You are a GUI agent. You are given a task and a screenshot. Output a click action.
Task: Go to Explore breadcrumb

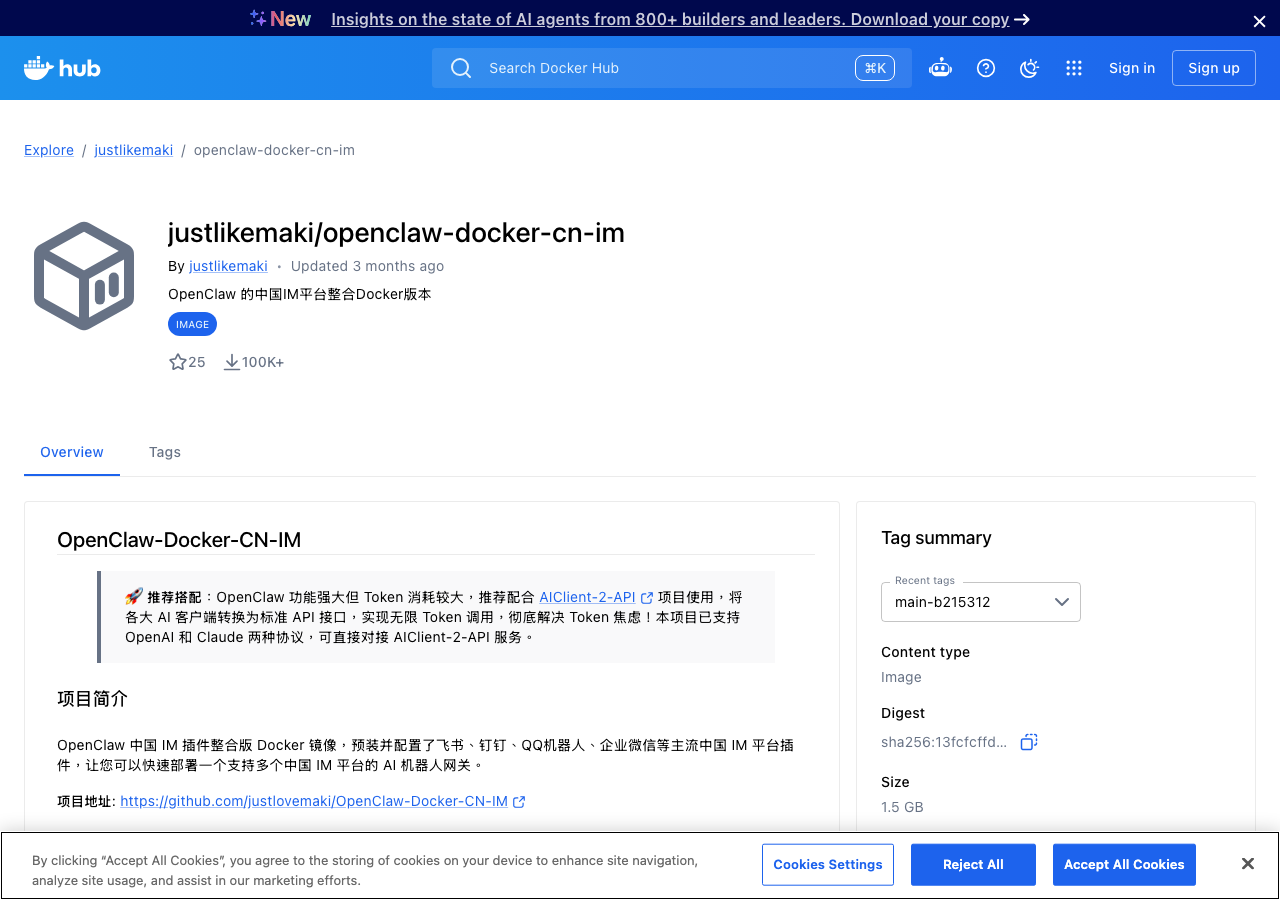[49, 150]
